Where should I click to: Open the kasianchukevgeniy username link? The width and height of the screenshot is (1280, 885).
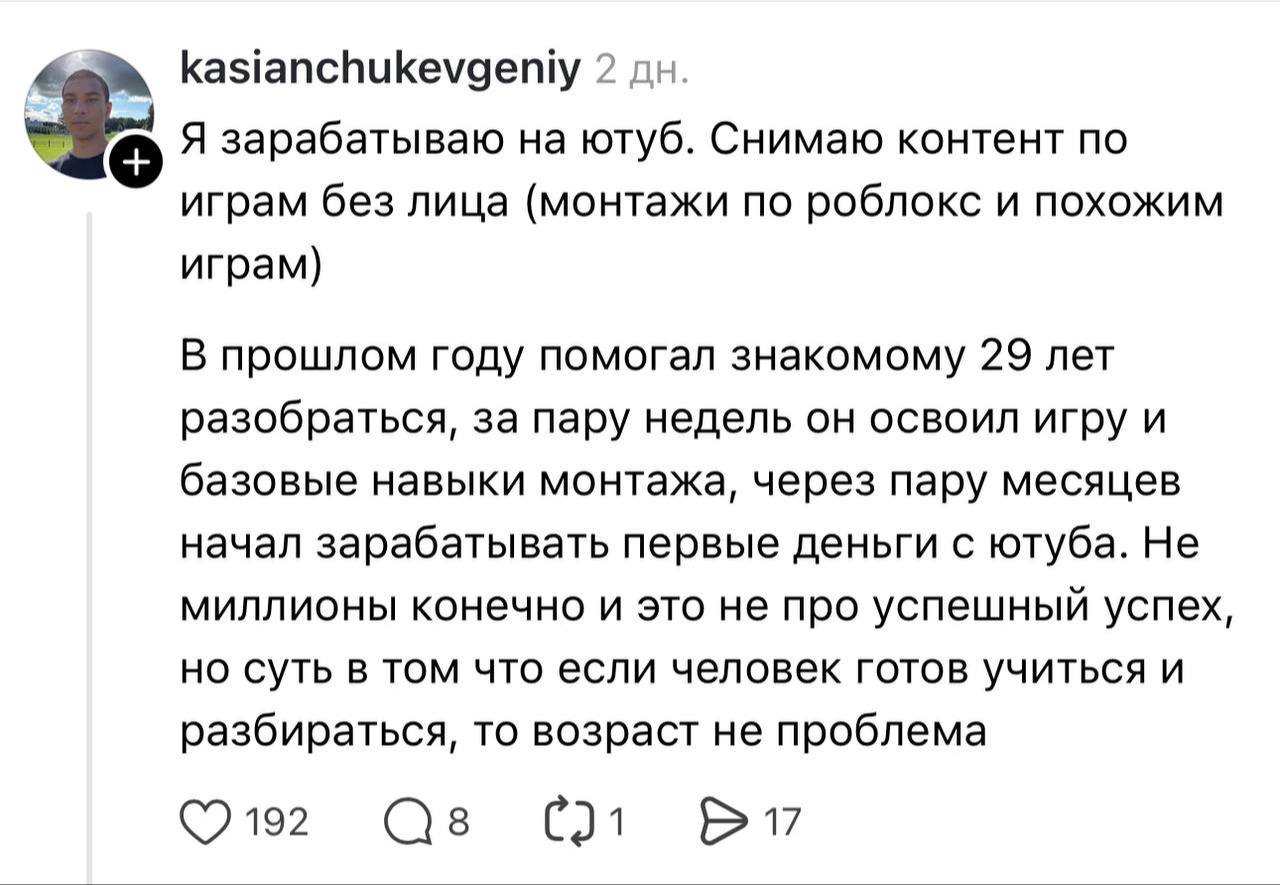tap(379, 71)
